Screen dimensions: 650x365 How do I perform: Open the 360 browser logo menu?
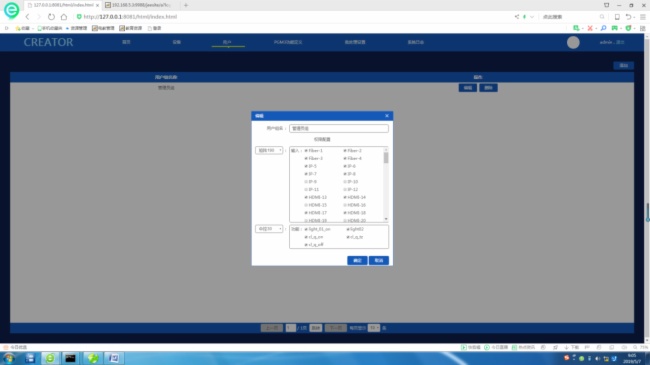click(11, 10)
